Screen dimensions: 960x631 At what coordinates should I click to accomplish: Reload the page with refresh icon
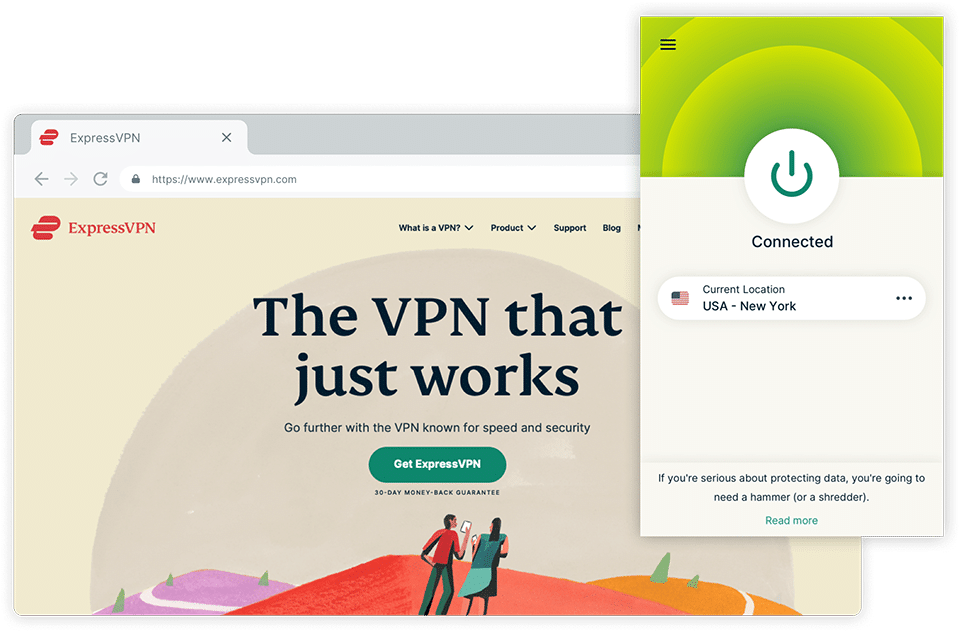[x=100, y=179]
